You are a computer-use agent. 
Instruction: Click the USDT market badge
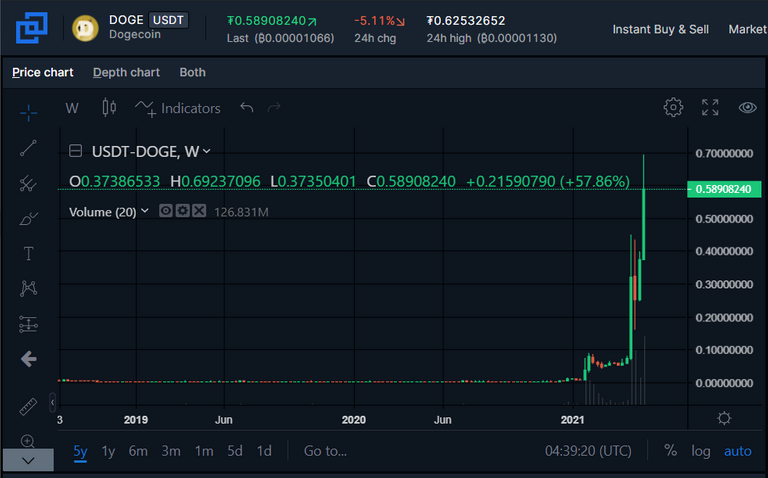point(168,20)
